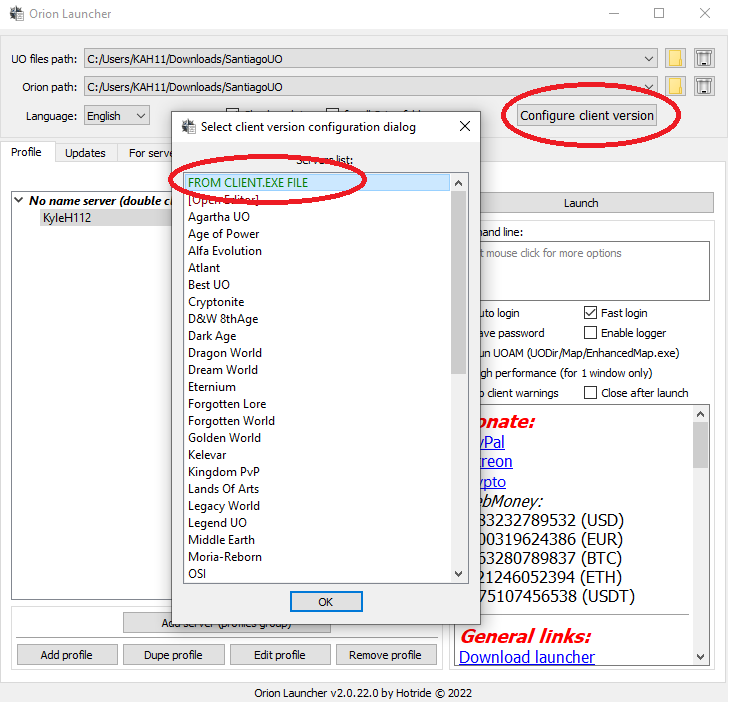Click the trash icon beside Orion path
Screen dimensions: 730x706
[x=704, y=86]
